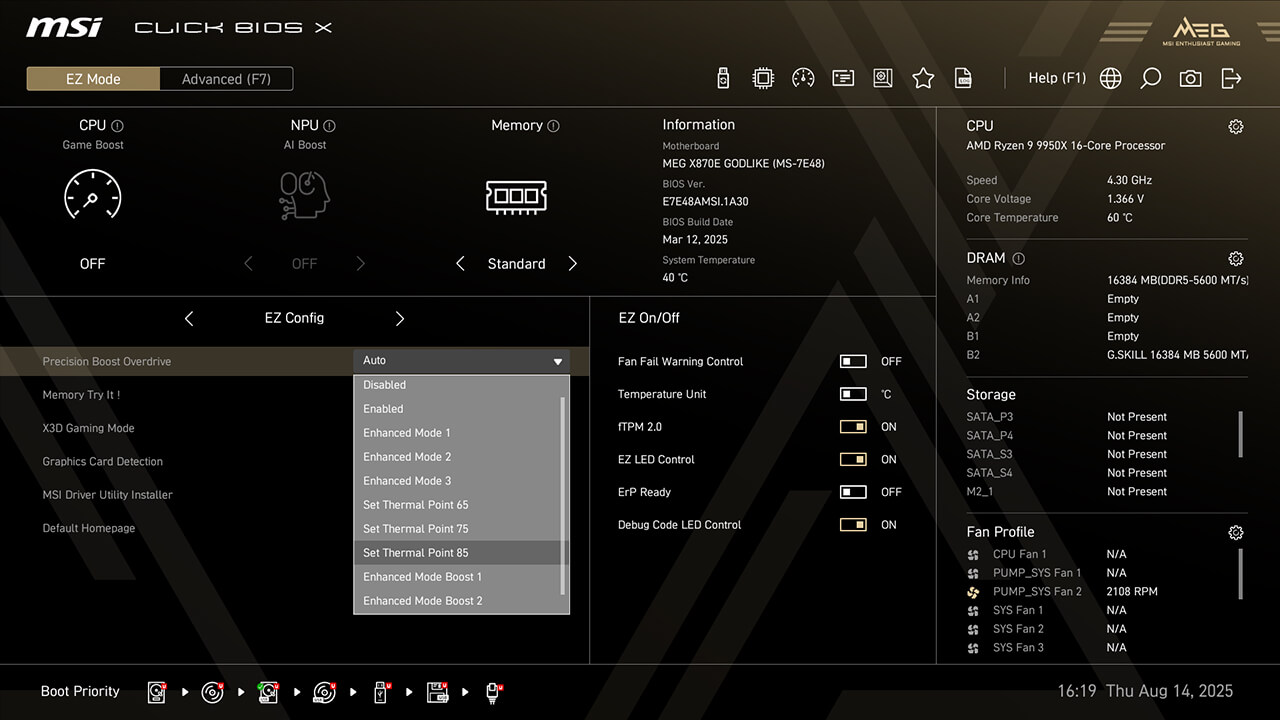Open Help (F1)
The height and width of the screenshot is (720, 1280).
1057,78
